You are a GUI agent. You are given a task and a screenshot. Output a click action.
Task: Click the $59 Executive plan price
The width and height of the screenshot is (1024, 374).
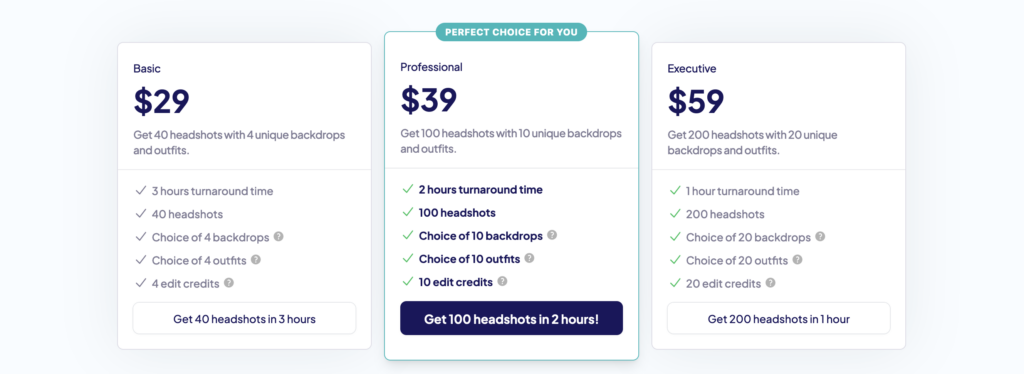click(x=696, y=101)
